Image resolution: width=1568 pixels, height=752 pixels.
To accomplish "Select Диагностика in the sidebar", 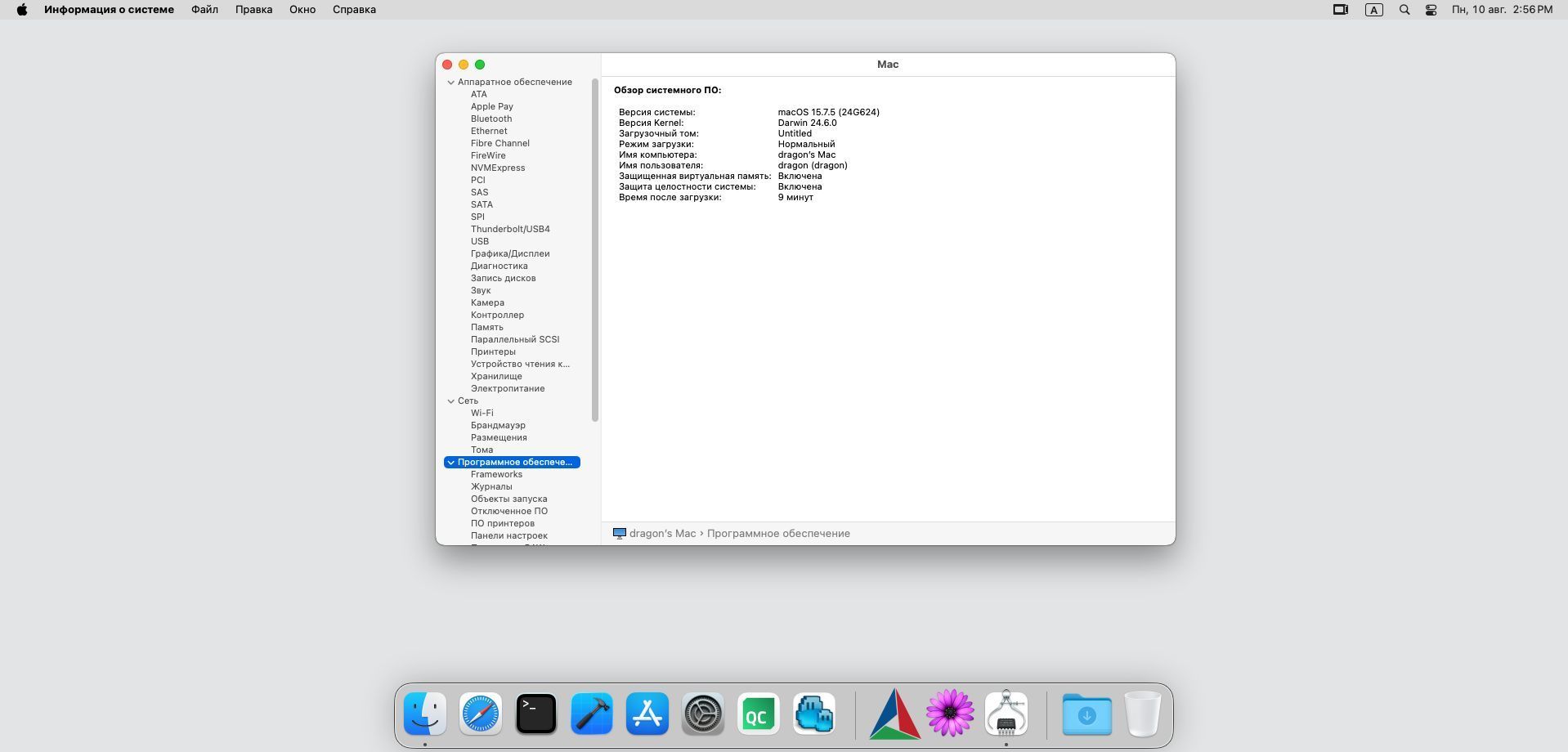I will point(500,266).
